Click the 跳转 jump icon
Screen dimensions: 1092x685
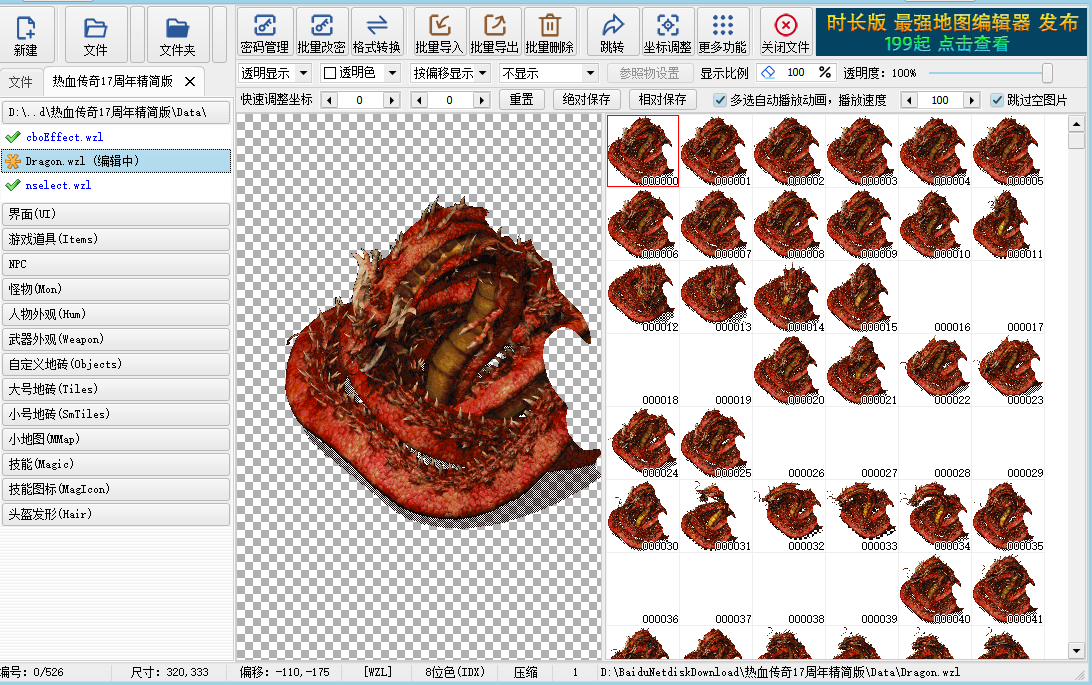coord(612,33)
